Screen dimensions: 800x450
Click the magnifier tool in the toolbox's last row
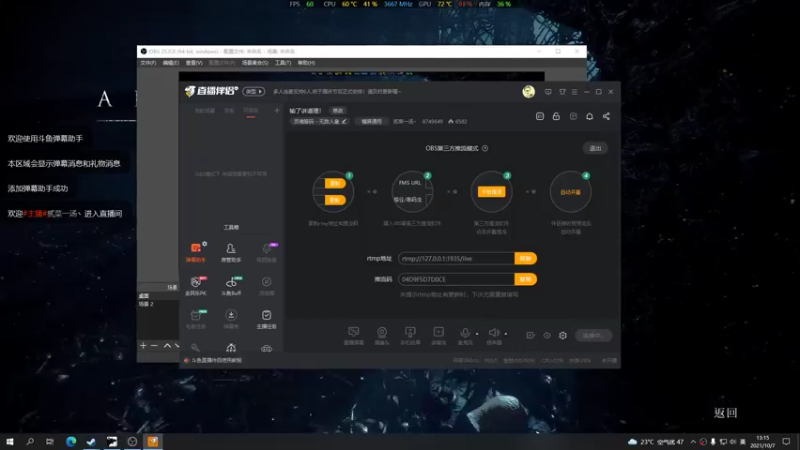[x=195, y=348]
